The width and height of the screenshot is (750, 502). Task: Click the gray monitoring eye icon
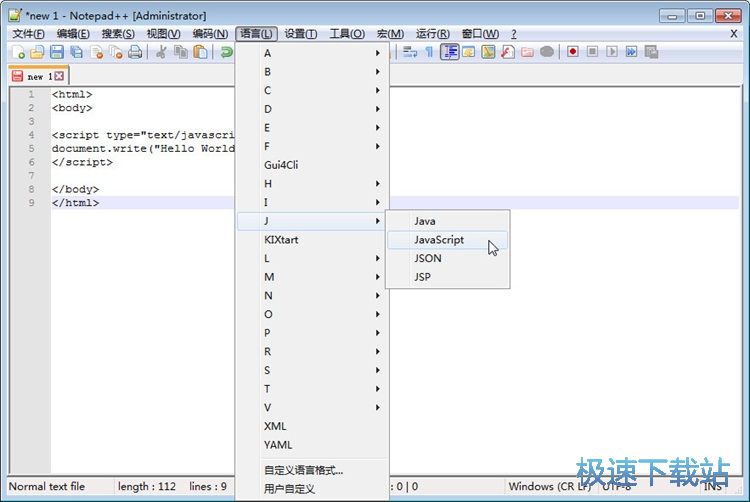(547, 52)
